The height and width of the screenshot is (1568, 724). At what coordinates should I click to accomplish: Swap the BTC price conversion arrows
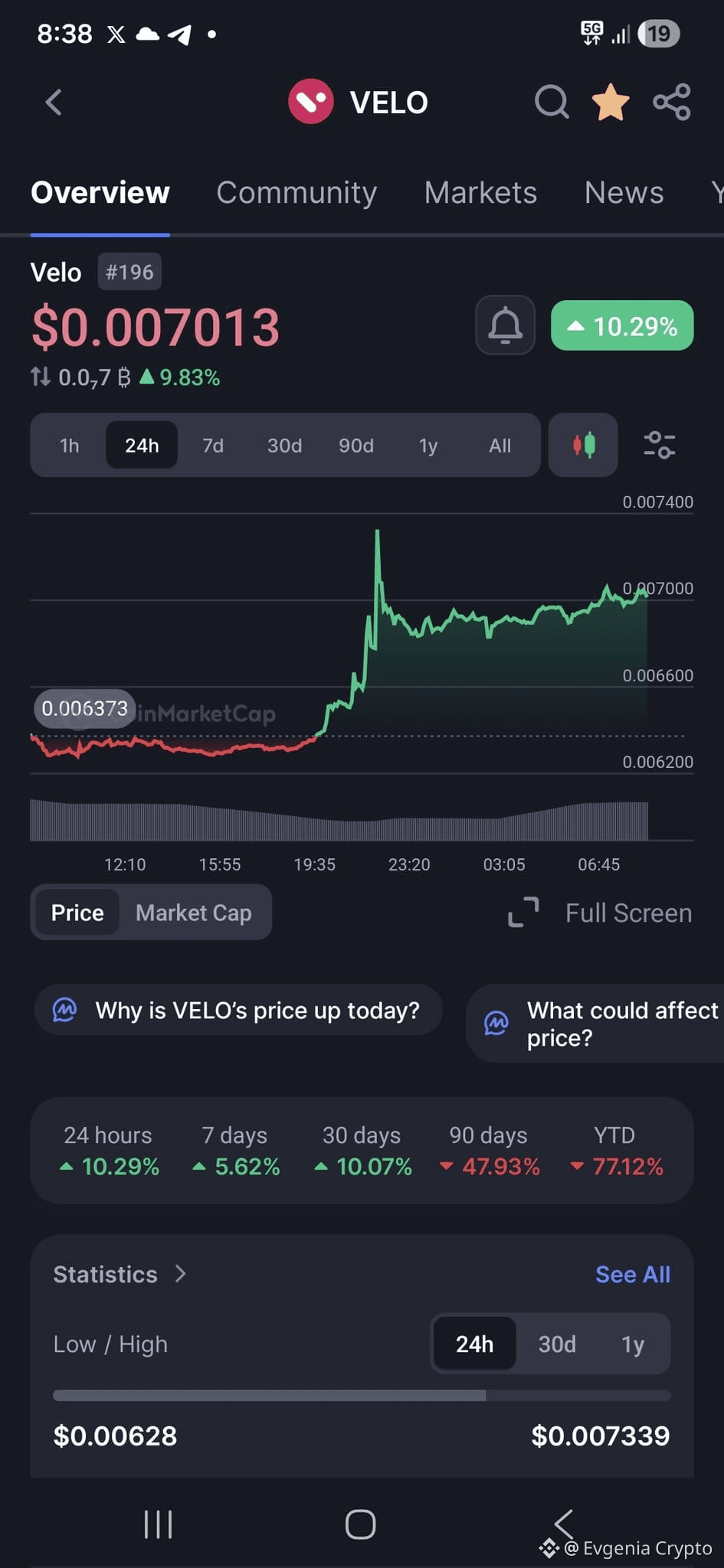(40, 377)
